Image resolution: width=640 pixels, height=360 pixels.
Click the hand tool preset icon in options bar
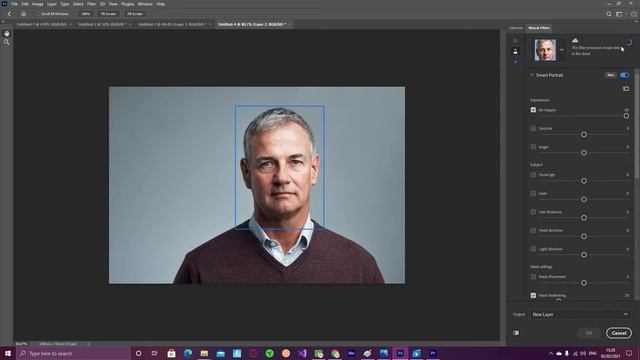[x=23, y=14]
